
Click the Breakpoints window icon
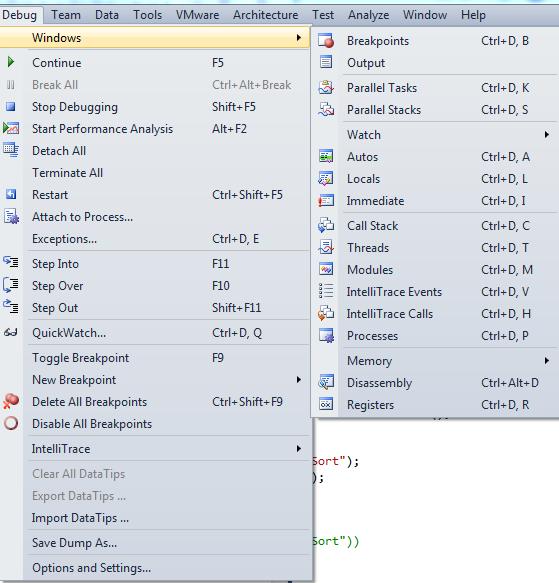click(326, 41)
